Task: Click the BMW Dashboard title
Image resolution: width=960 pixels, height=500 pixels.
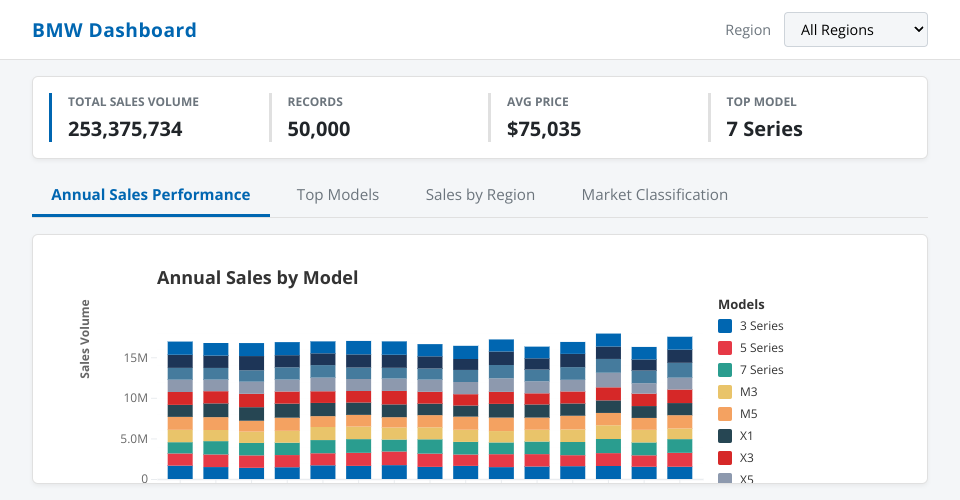Action: click(x=114, y=30)
